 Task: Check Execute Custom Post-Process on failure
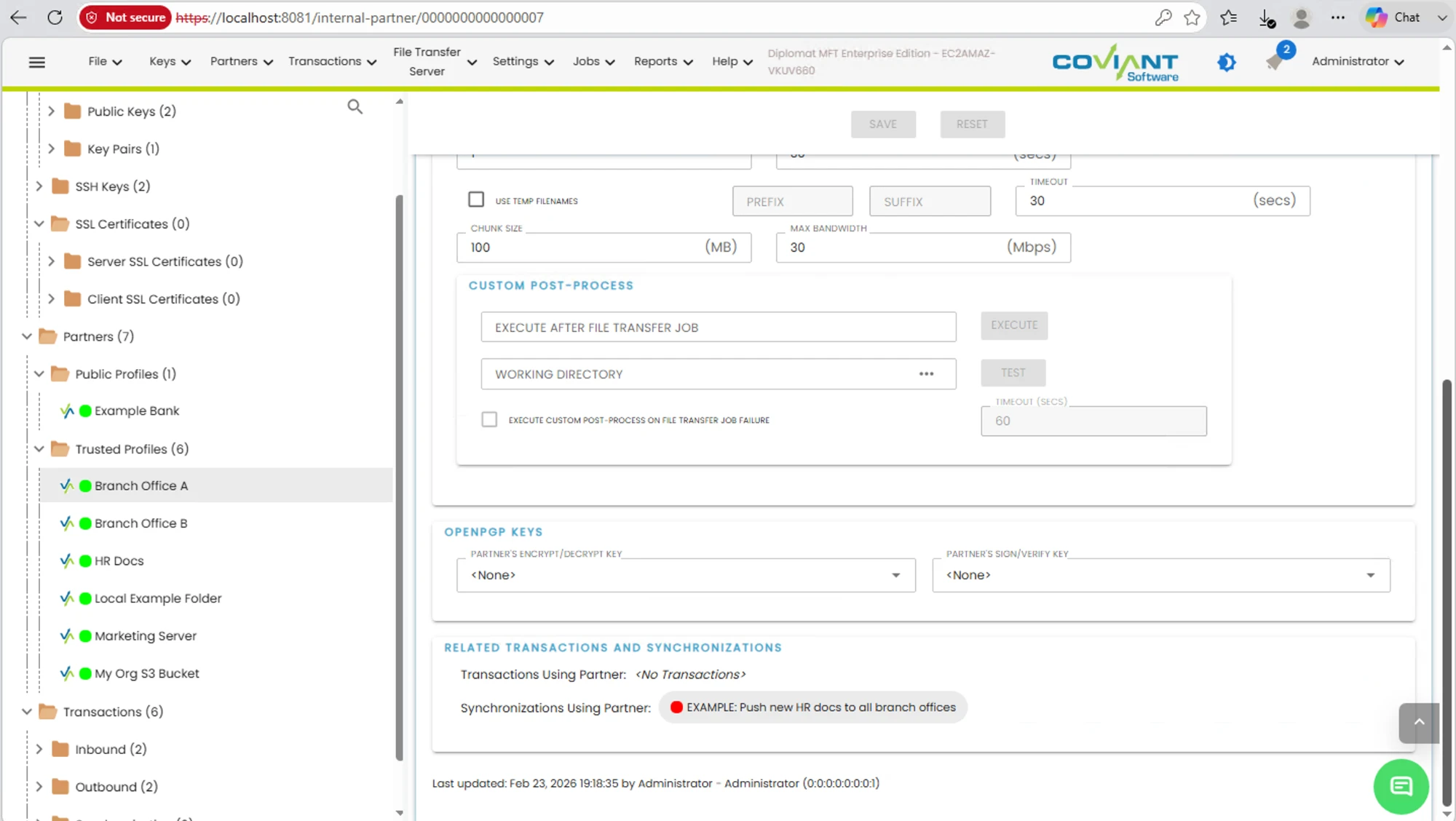[489, 419]
